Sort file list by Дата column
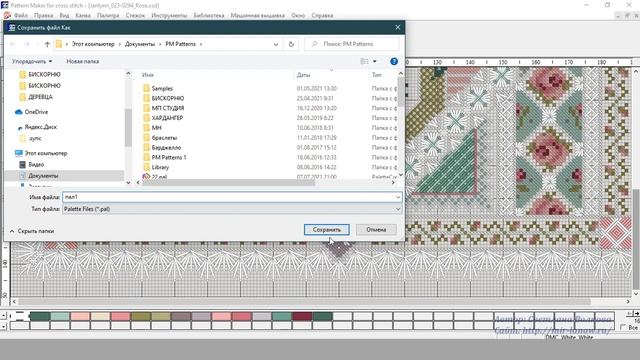The height and width of the screenshot is (360, 640). click(303, 75)
